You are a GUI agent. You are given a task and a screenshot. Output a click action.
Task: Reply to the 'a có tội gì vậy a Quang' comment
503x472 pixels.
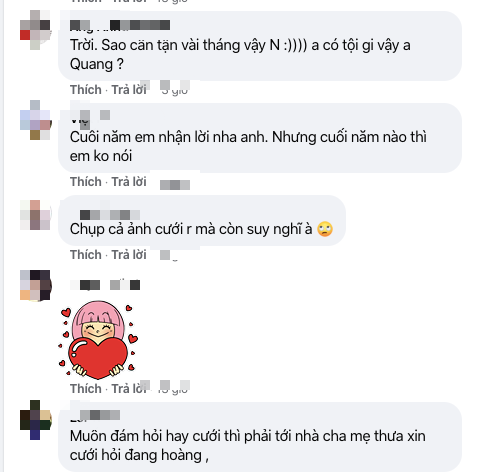pos(129,90)
